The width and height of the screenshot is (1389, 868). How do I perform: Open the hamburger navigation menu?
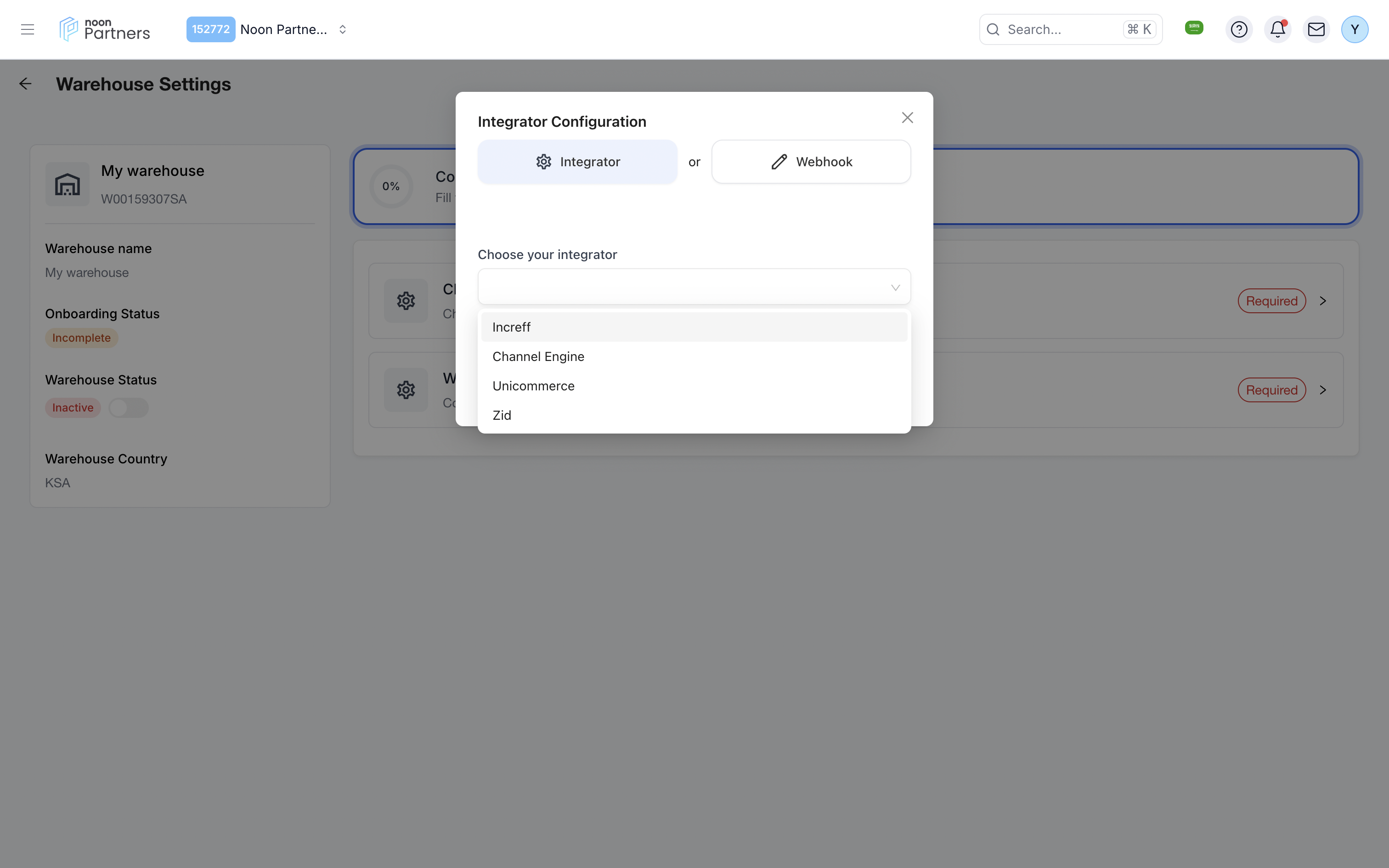click(x=28, y=29)
